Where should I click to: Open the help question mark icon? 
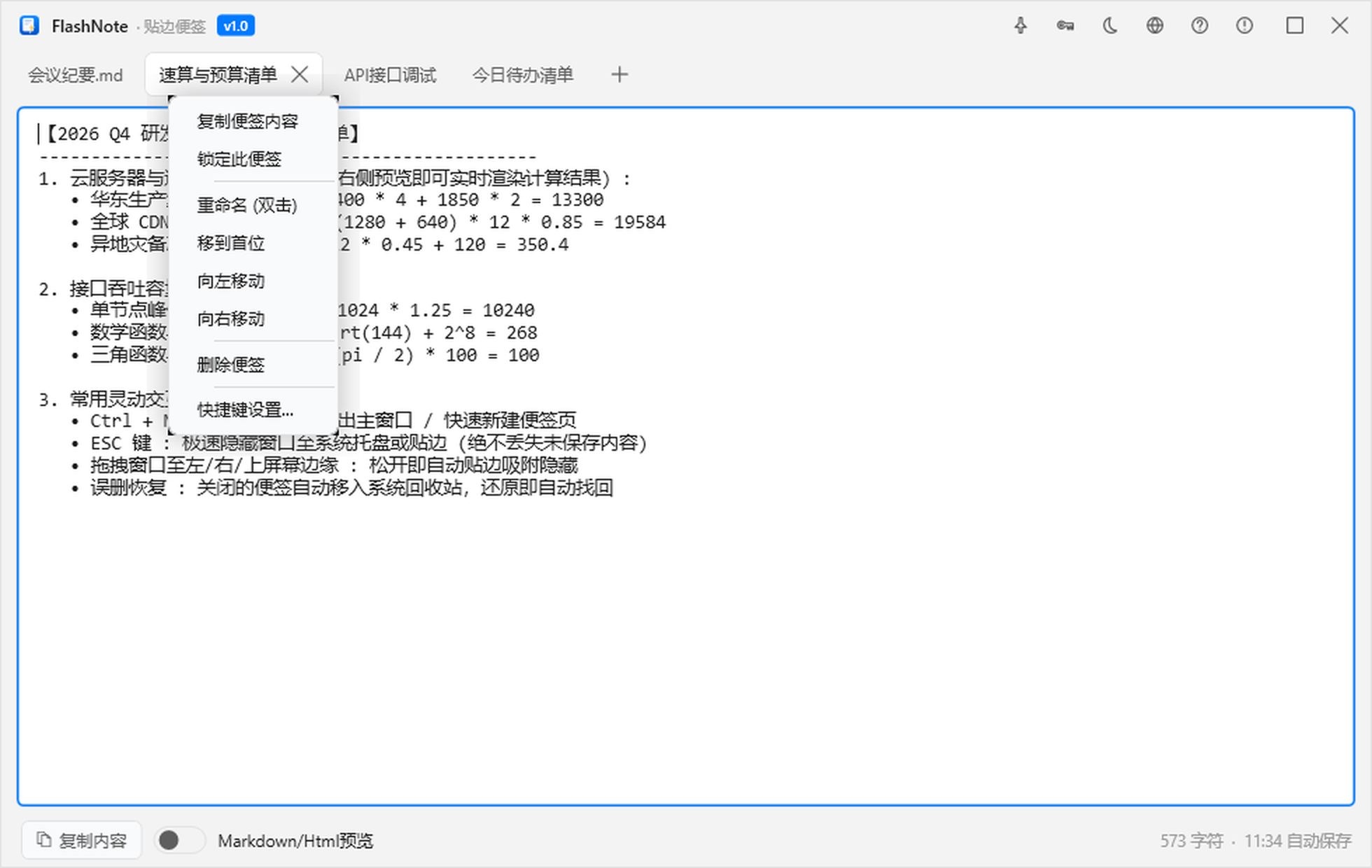(1200, 26)
